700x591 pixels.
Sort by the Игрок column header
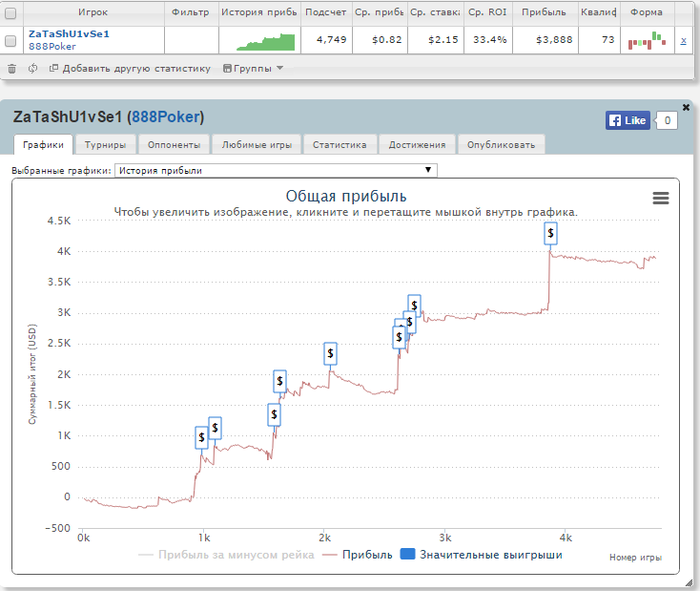pos(93,12)
